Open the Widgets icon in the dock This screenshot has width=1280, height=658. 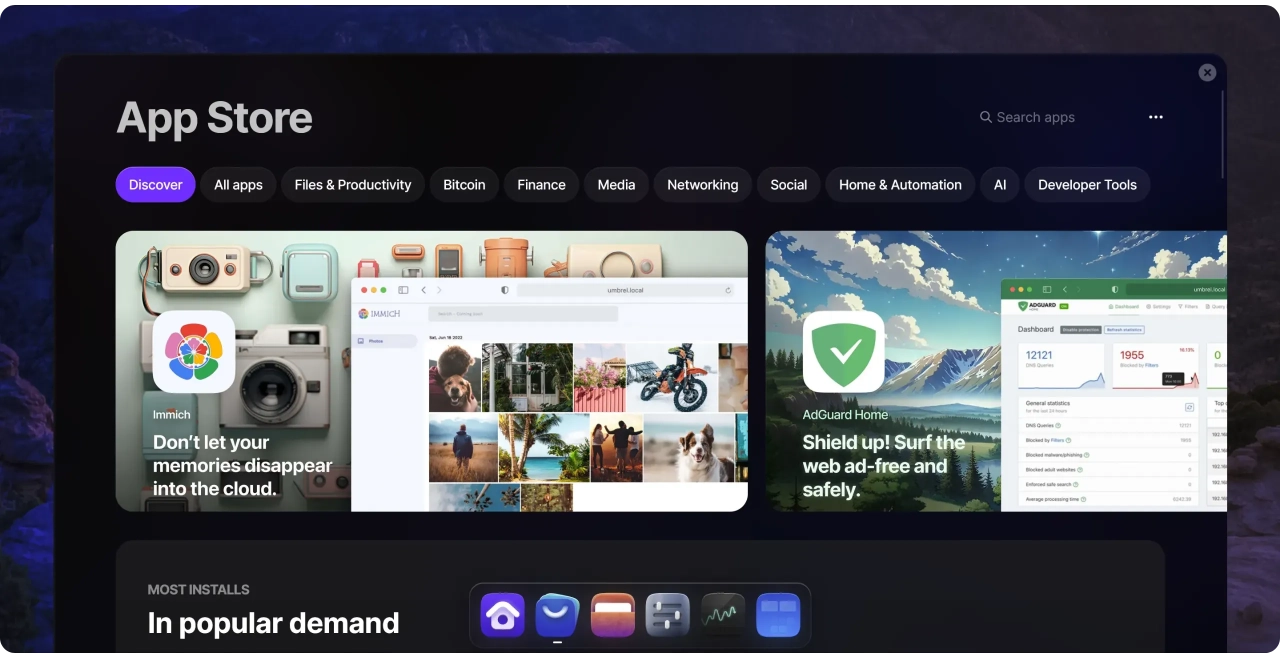(777, 615)
